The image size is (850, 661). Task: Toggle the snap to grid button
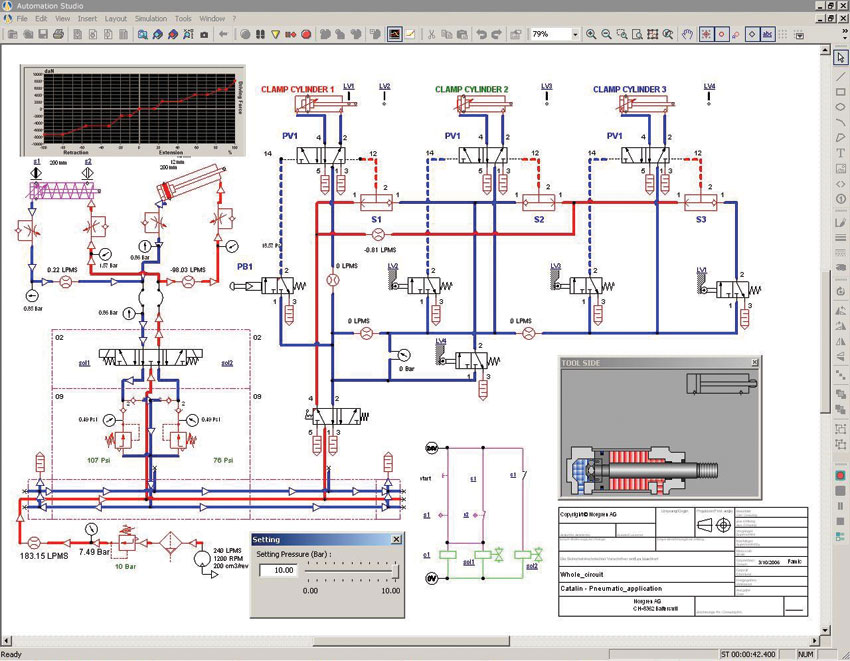point(783,34)
